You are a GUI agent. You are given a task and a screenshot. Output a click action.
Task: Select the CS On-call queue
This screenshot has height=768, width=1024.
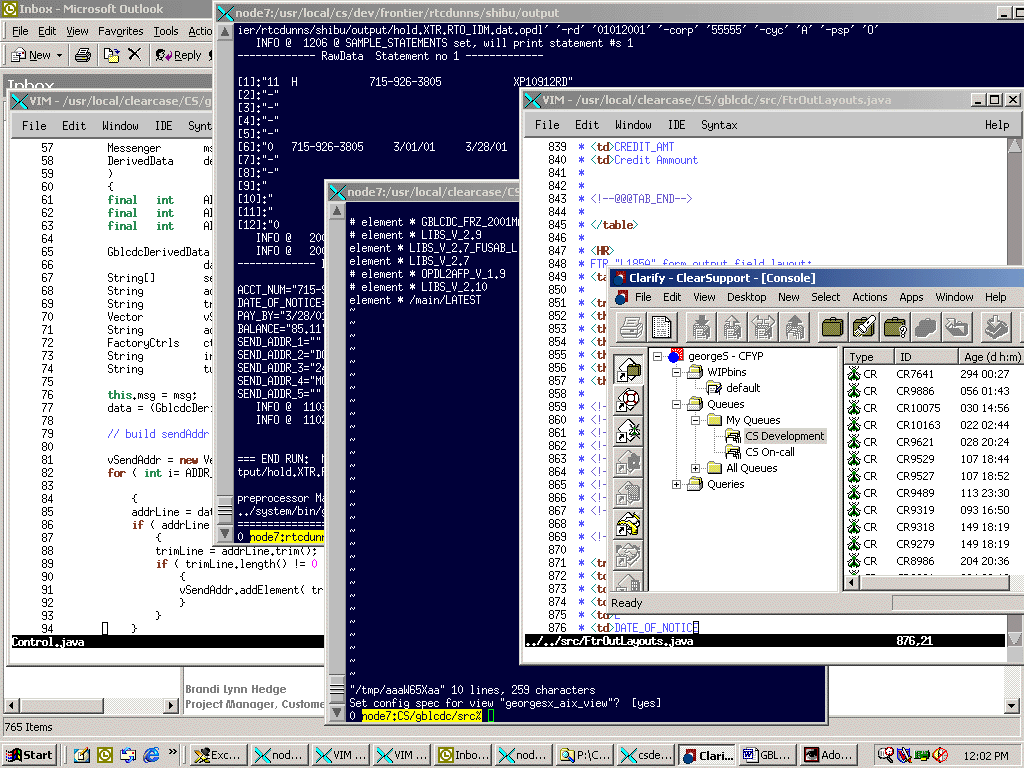[x=770, y=452]
